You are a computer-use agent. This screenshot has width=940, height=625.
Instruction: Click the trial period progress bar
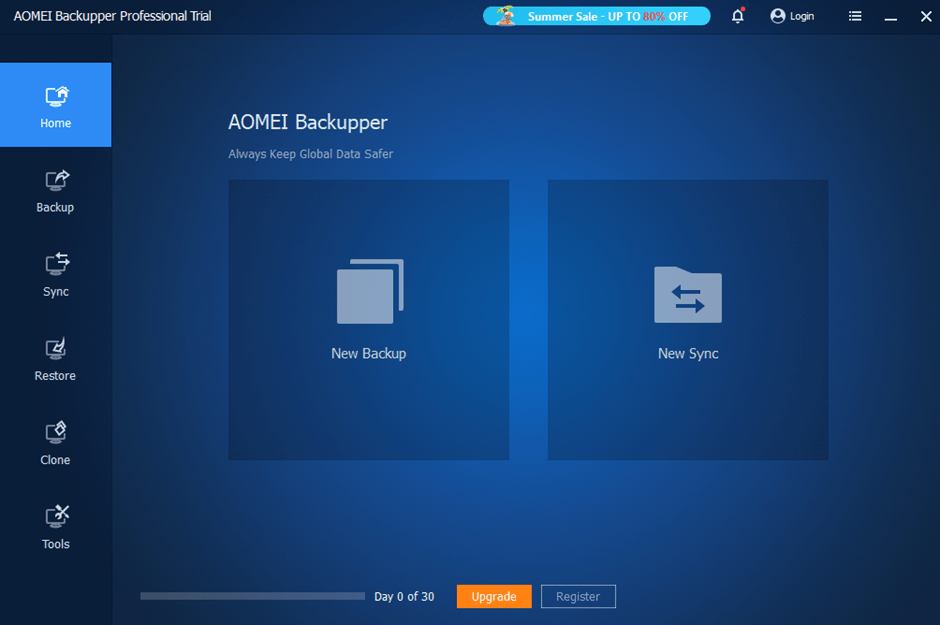(x=252, y=596)
